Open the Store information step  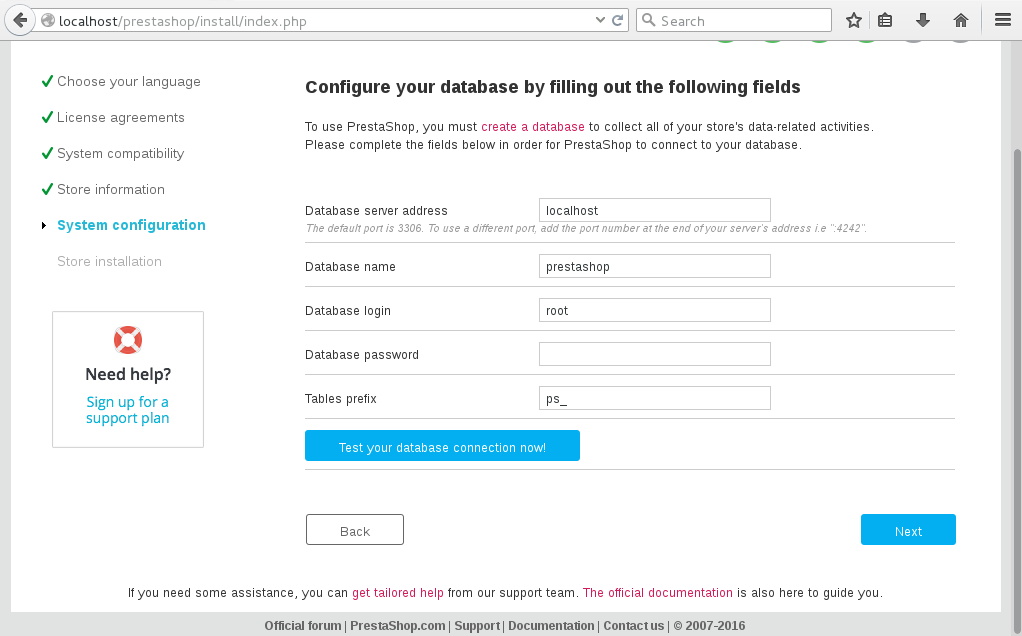(111, 189)
